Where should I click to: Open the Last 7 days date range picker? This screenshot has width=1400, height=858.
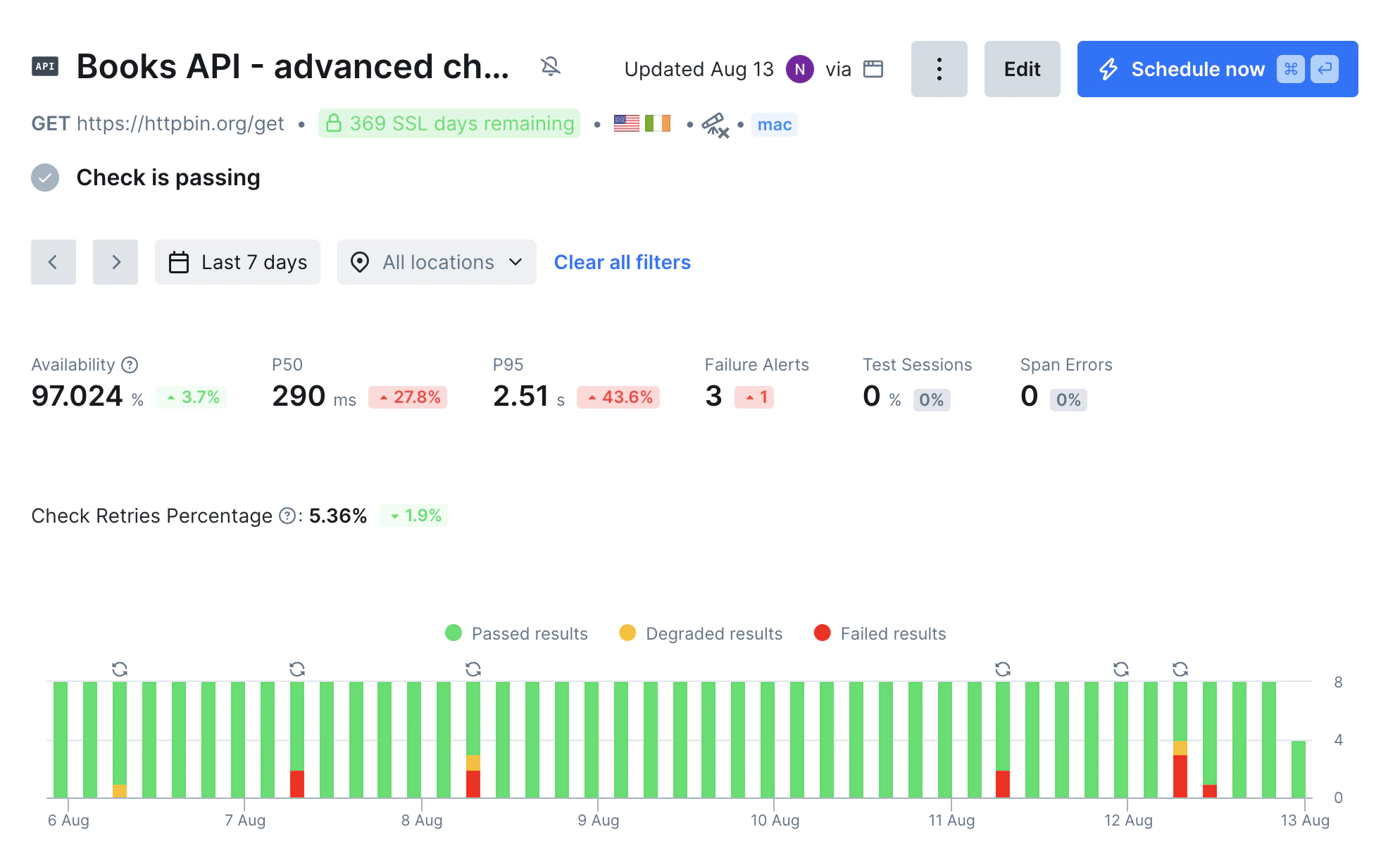(237, 262)
